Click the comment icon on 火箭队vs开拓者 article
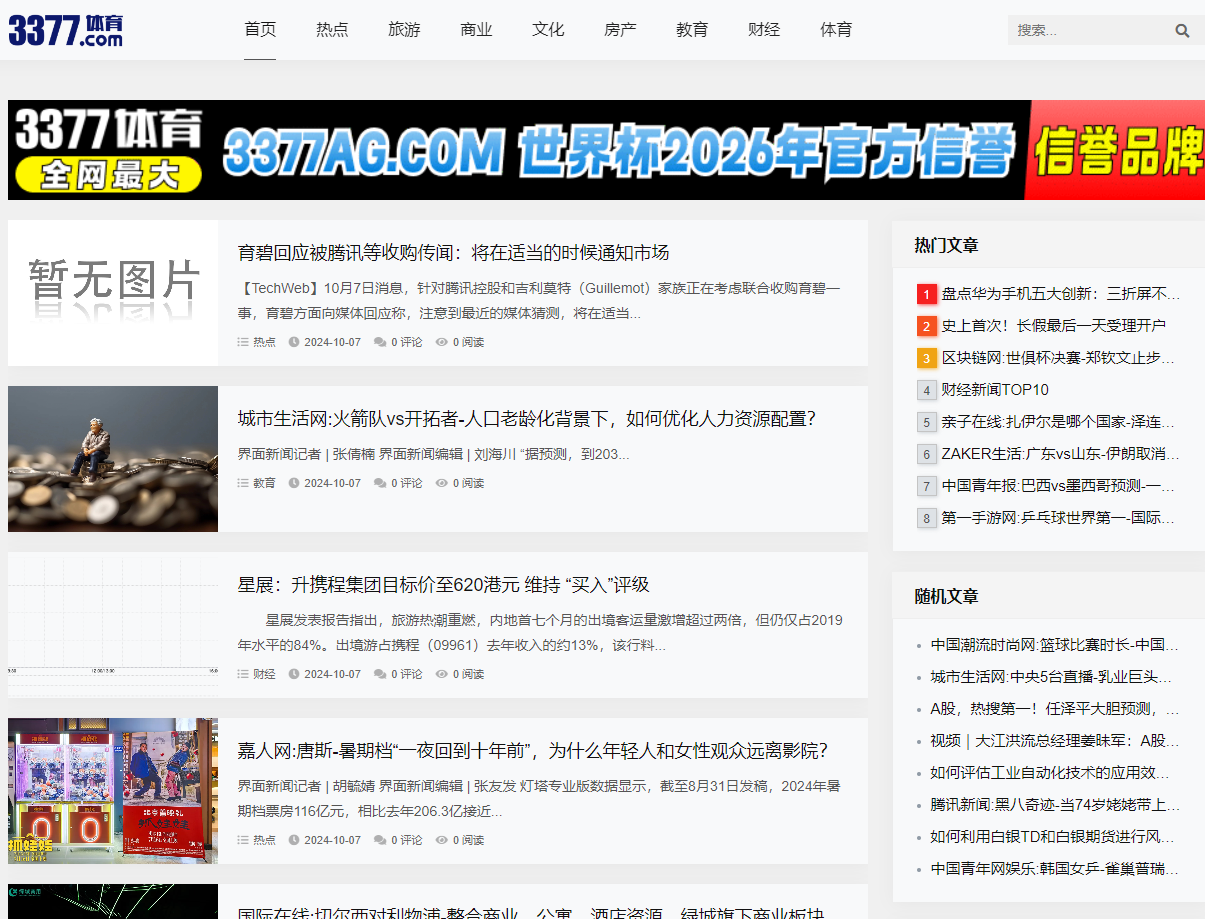The height and width of the screenshot is (919, 1205). coord(380,483)
